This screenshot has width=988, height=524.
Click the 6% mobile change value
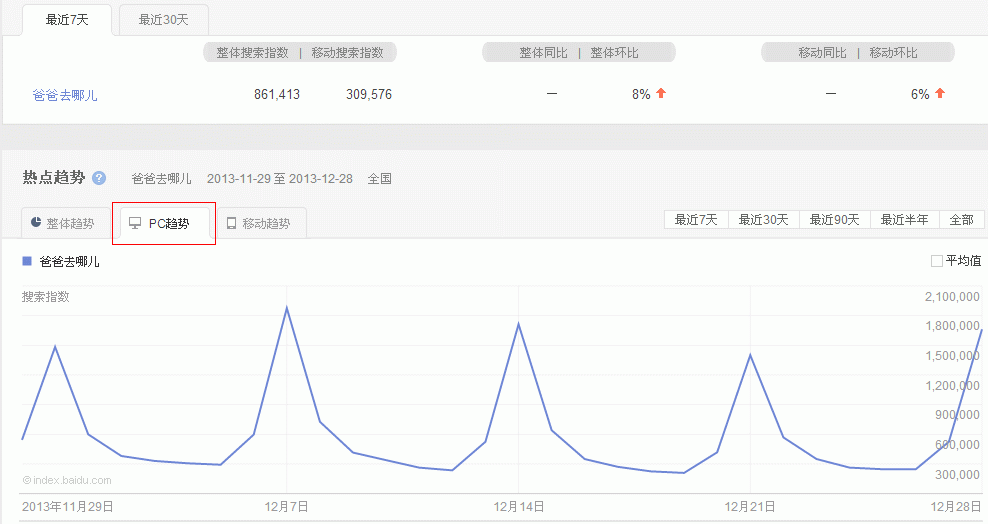pos(920,94)
